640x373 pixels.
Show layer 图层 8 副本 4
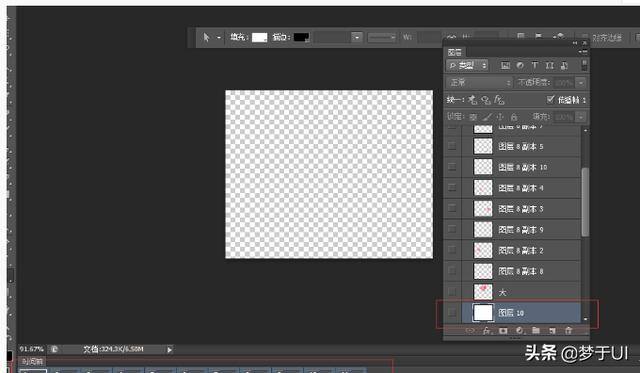[452, 187]
